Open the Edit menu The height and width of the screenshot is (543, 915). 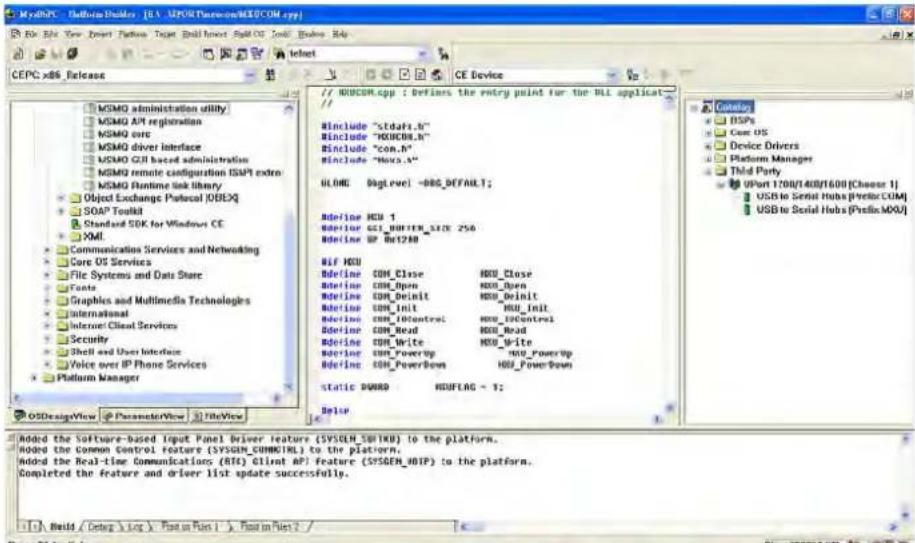click(51, 34)
